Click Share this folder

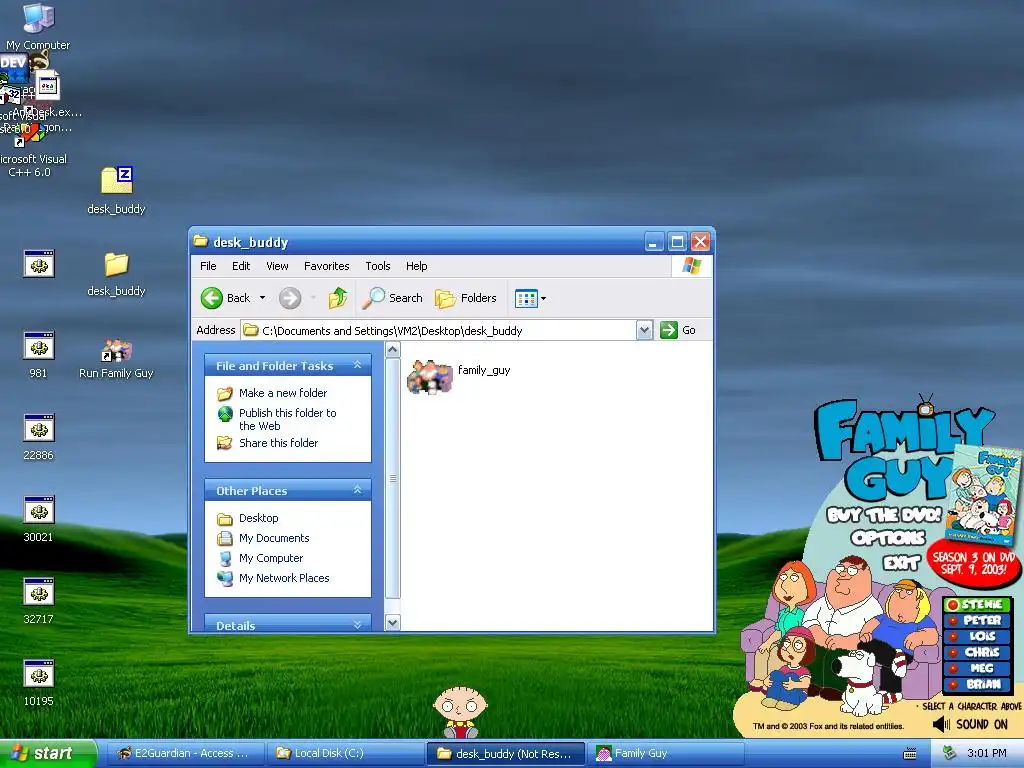pos(278,443)
